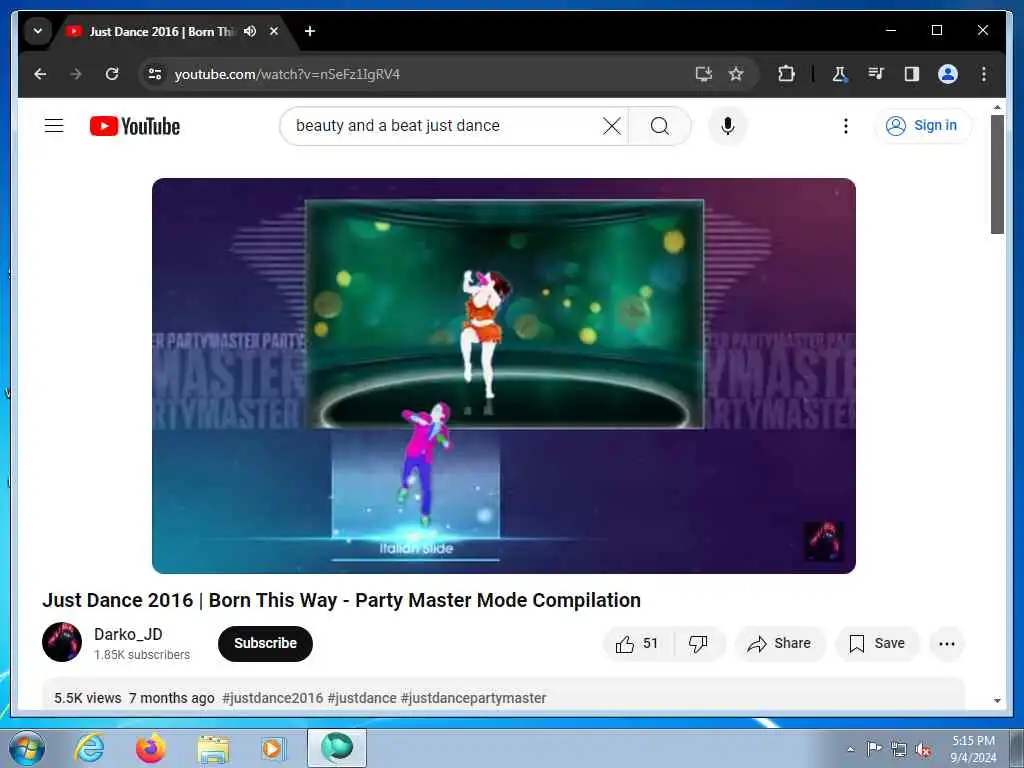This screenshot has height=768, width=1024.
Task: Open the YouTube hamburger guide menu
Action: (x=54, y=125)
